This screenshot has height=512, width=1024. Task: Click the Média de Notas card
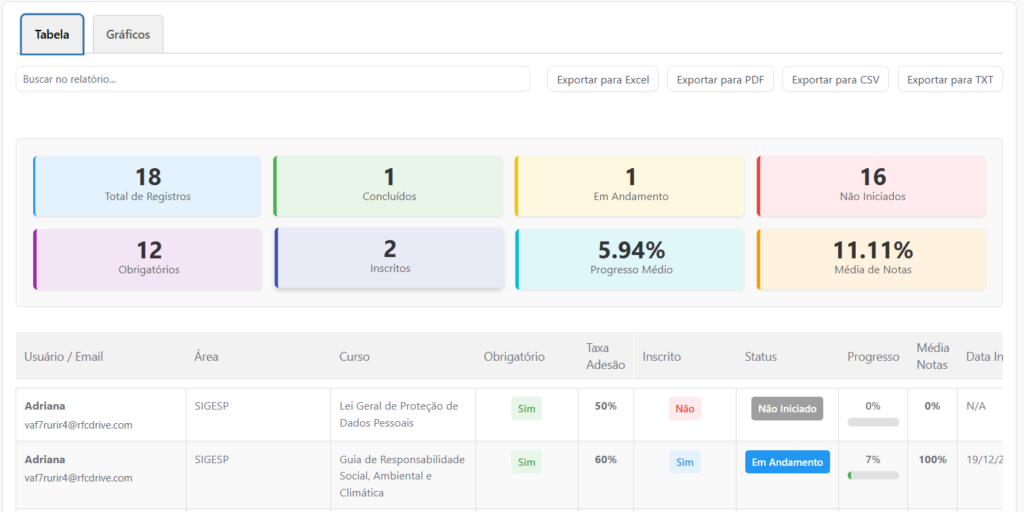point(872,259)
